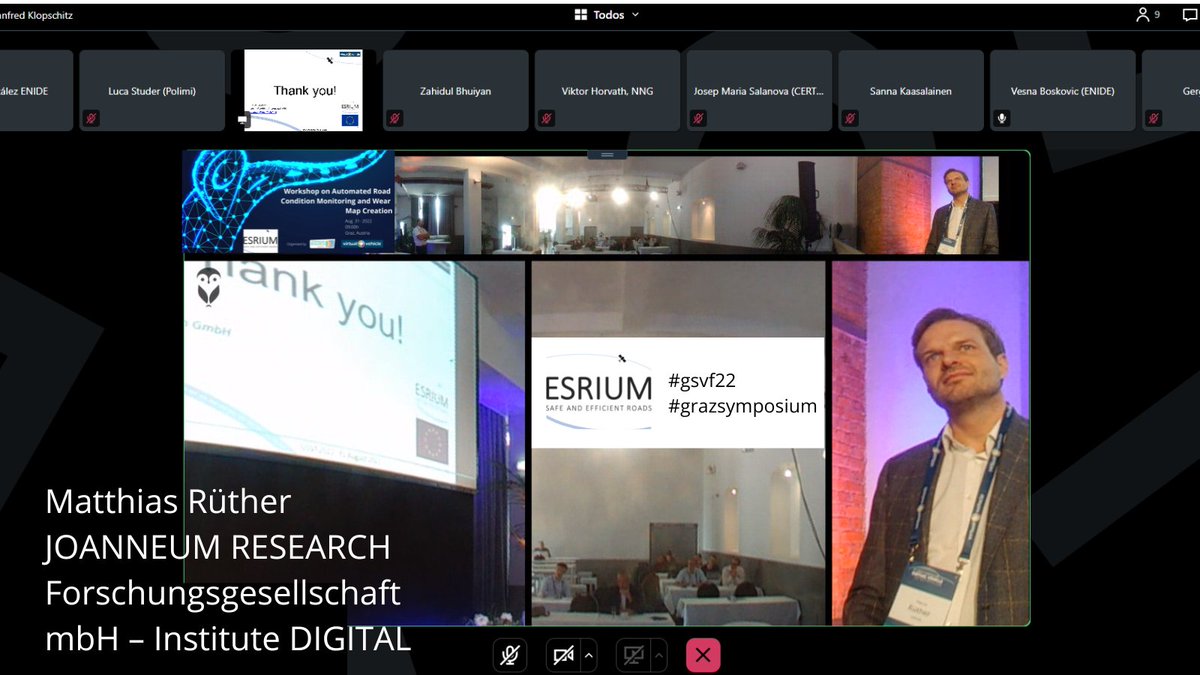
Task: Unmute the microphone in the bottom toolbar
Action: point(510,656)
